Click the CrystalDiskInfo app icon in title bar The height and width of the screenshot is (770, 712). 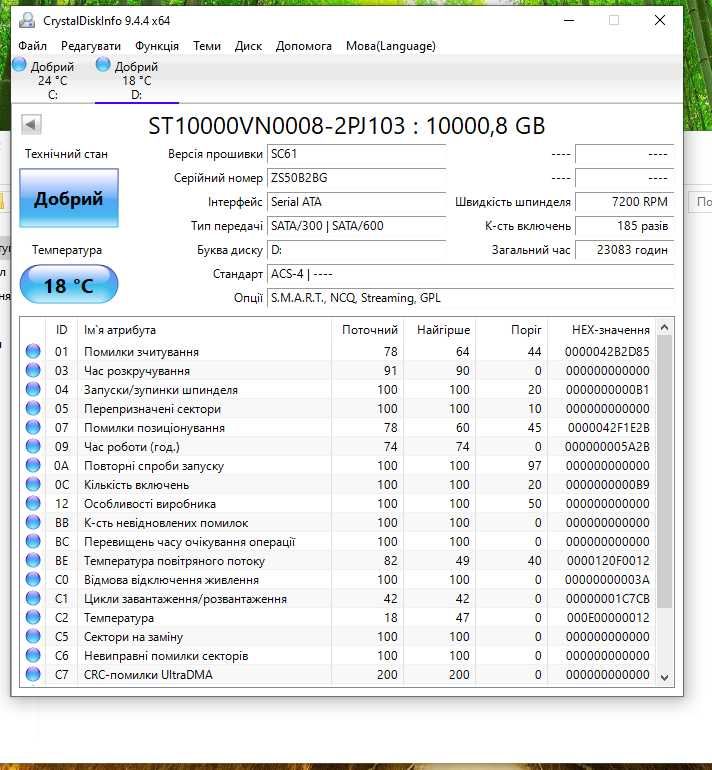(x=27, y=21)
